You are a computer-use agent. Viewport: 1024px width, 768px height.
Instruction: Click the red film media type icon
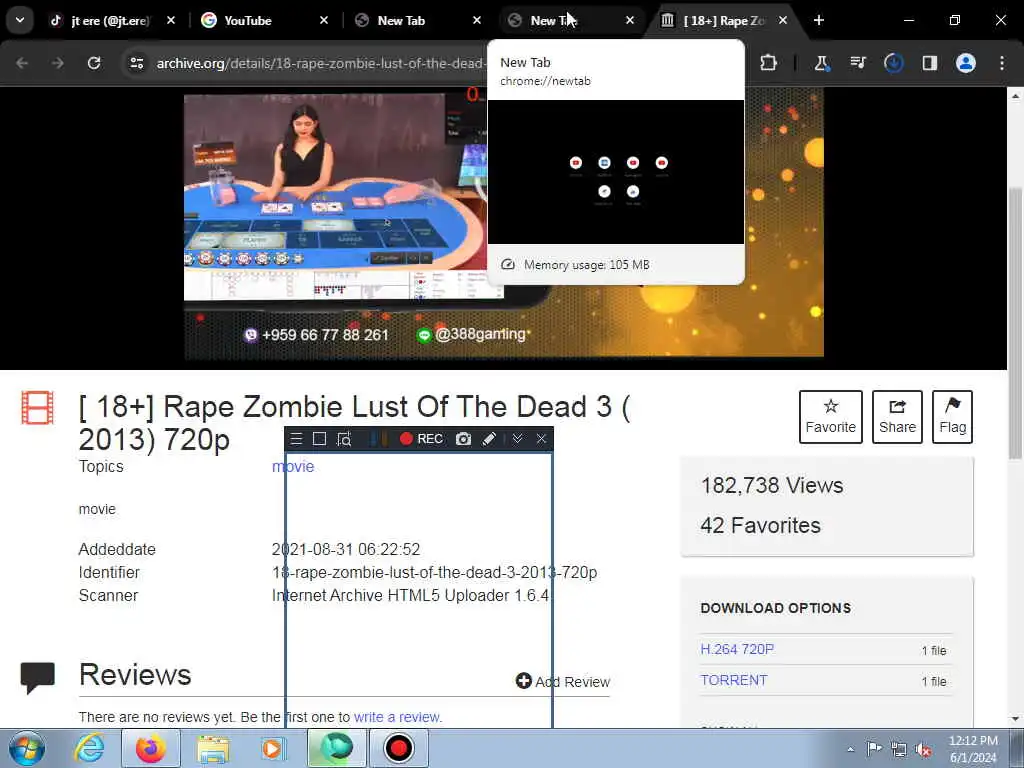click(x=37, y=408)
